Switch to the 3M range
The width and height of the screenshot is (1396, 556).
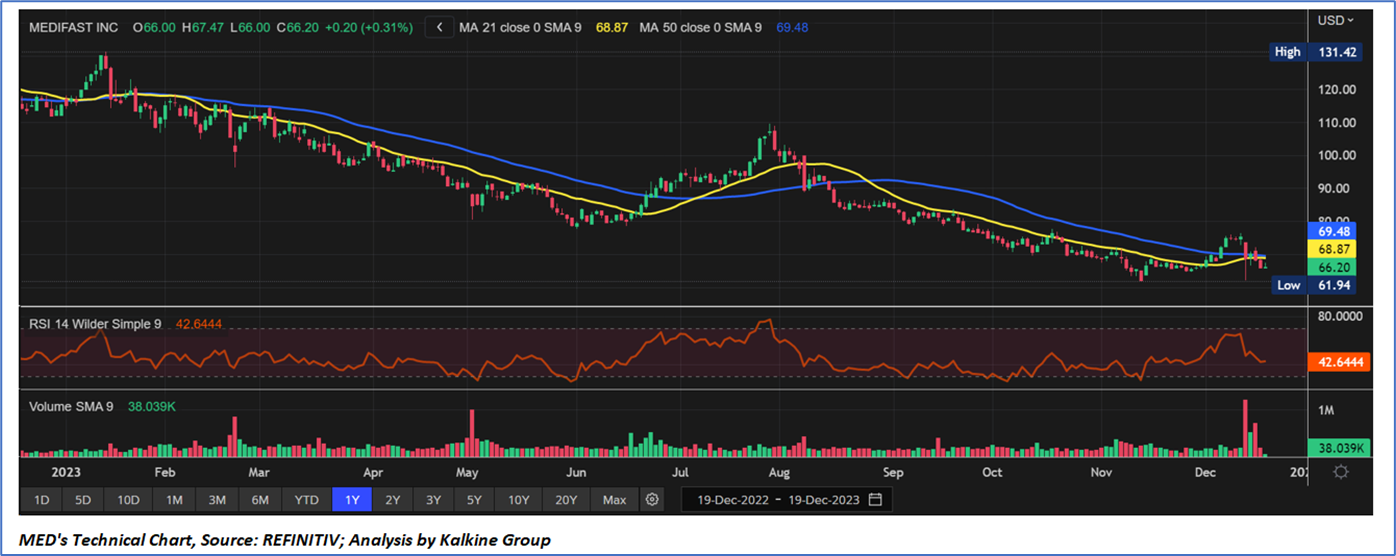(x=217, y=499)
